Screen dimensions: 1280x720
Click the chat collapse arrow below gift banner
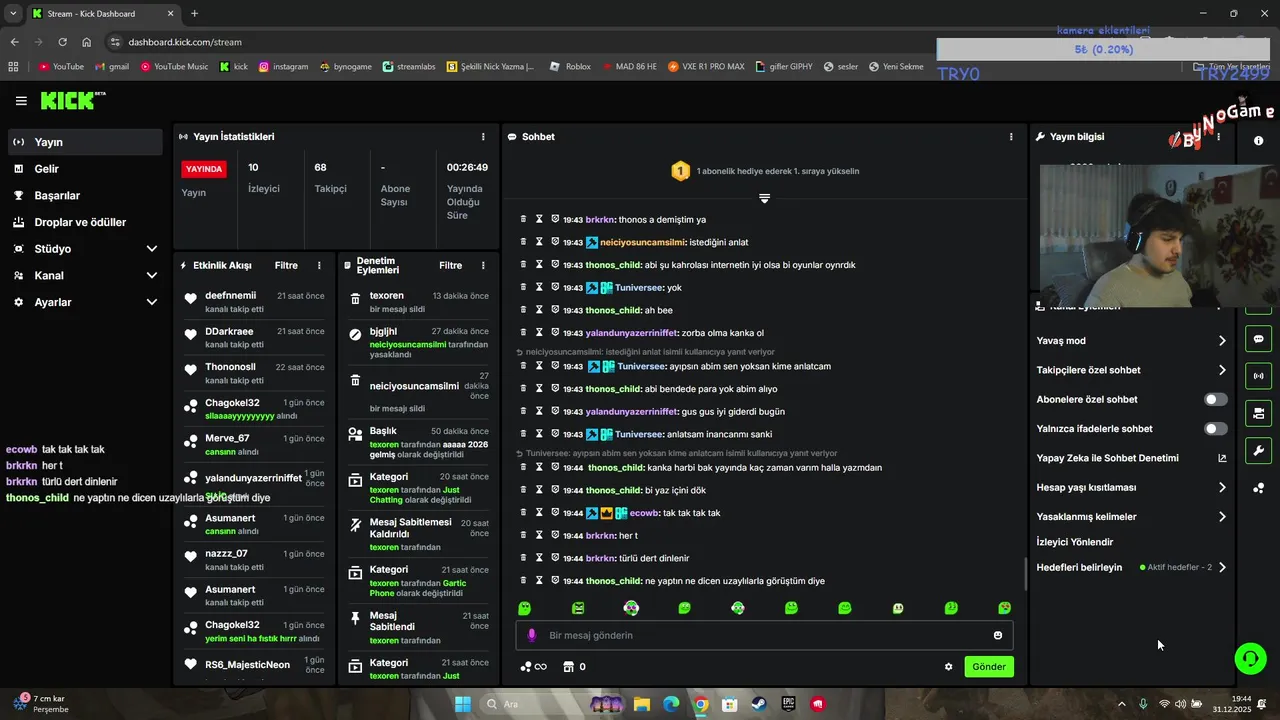pos(764,198)
